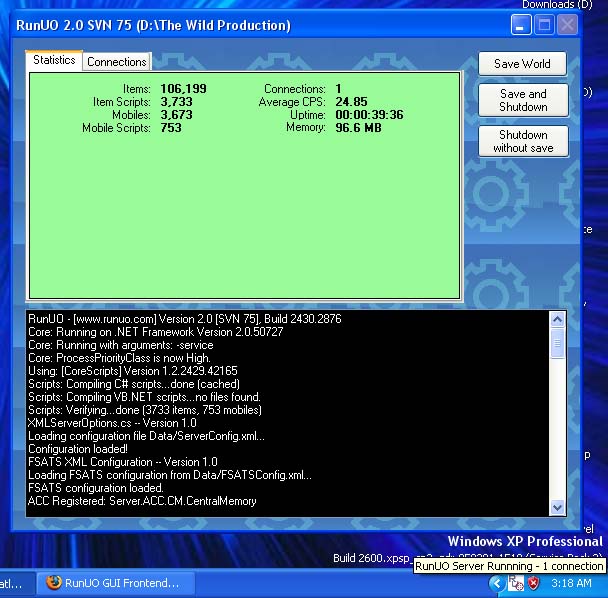Click Shutdown without save
608x598 pixels.
[523, 141]
